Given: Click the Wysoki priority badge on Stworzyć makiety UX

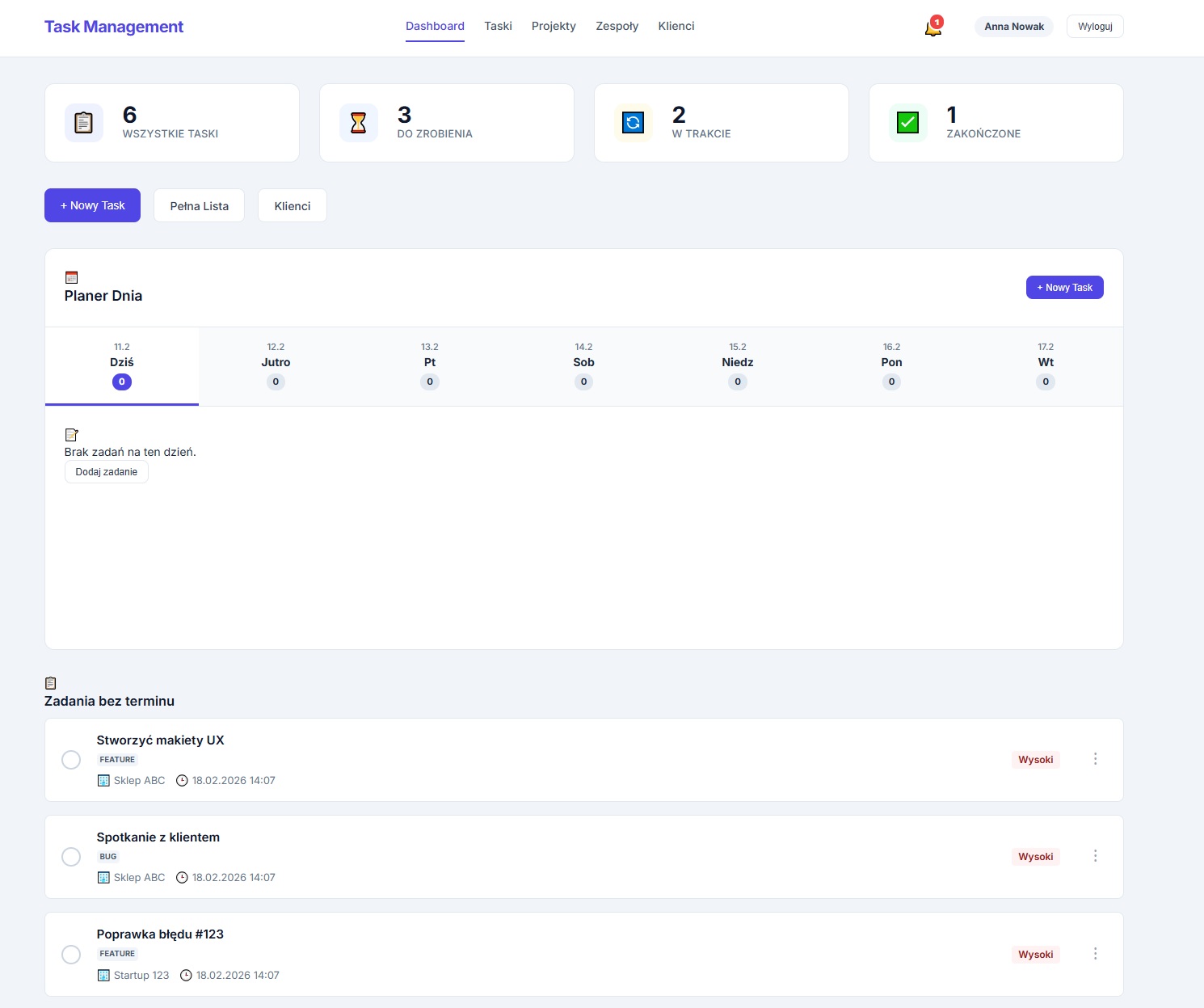Looking at the screenshot, I should (1035, 760).
